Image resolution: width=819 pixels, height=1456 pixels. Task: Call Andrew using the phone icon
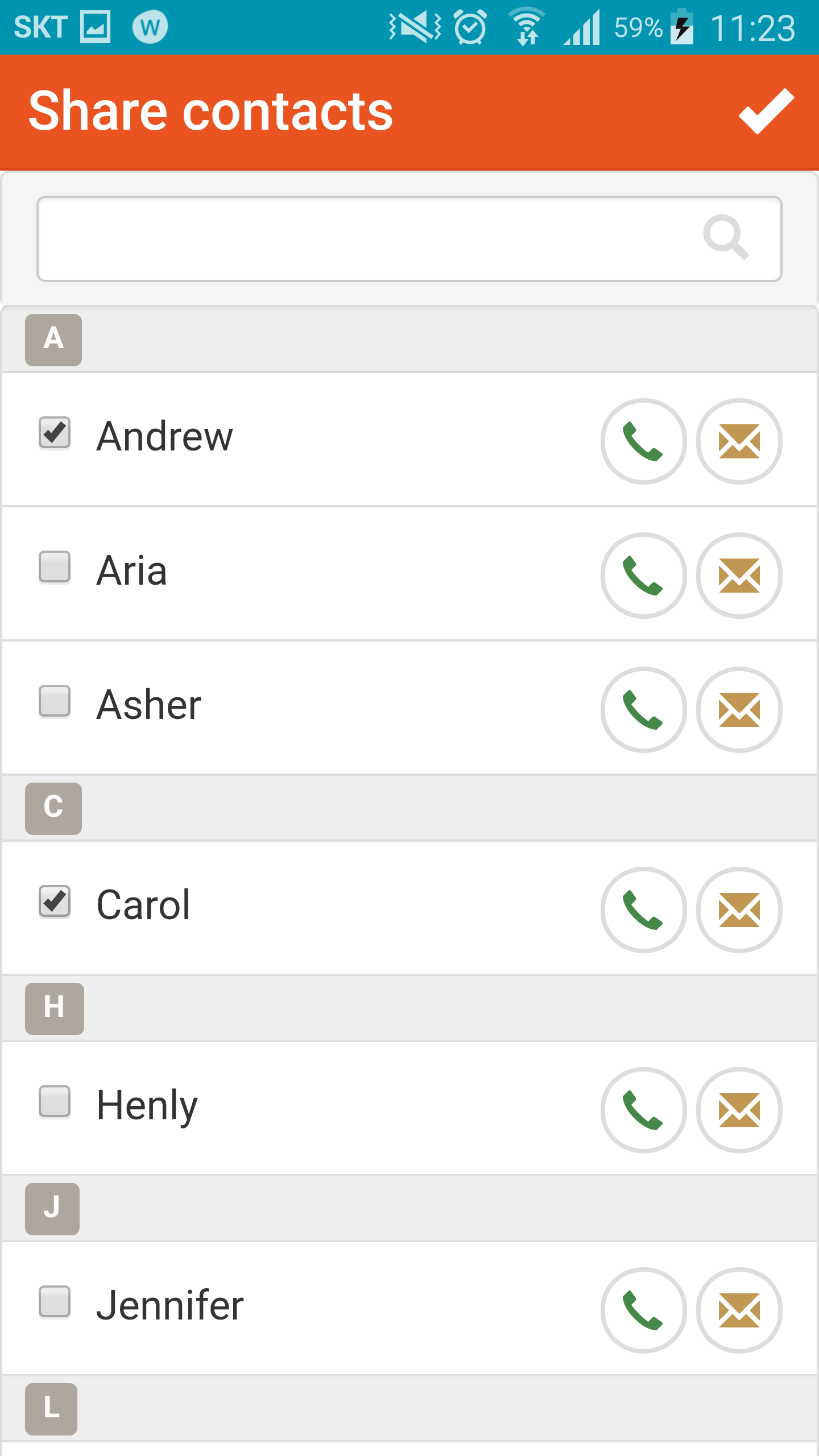pyautogui.click(x=643, y=441)
